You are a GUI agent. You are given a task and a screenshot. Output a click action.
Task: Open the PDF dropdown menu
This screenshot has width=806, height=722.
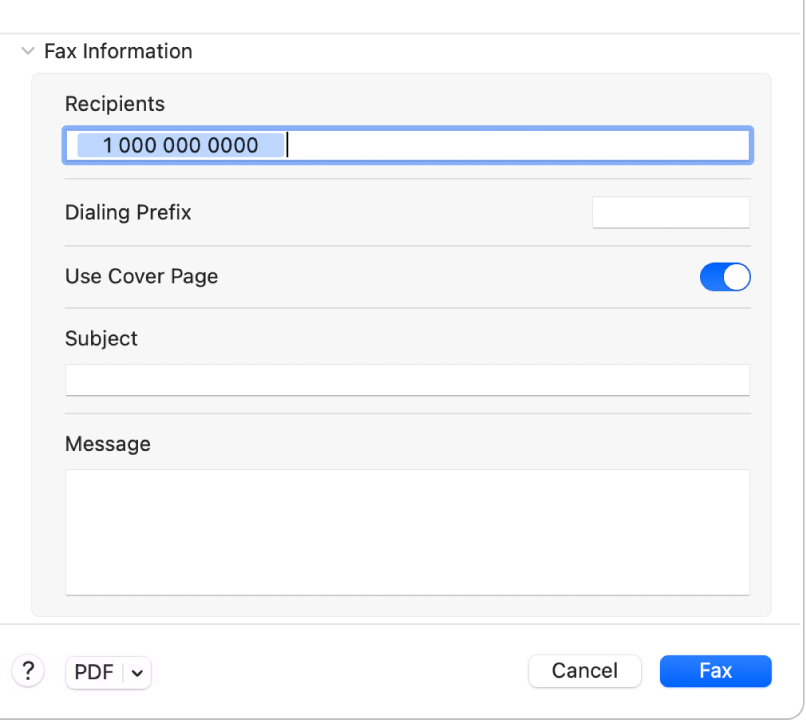[107, 672]
